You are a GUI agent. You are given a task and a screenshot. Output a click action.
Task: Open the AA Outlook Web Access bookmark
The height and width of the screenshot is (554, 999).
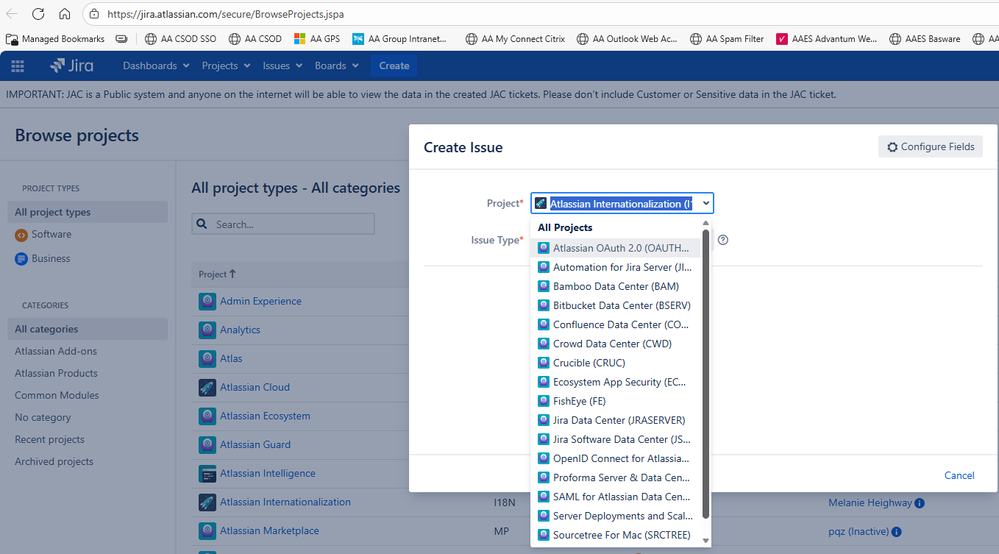click(x=626, y=39)
